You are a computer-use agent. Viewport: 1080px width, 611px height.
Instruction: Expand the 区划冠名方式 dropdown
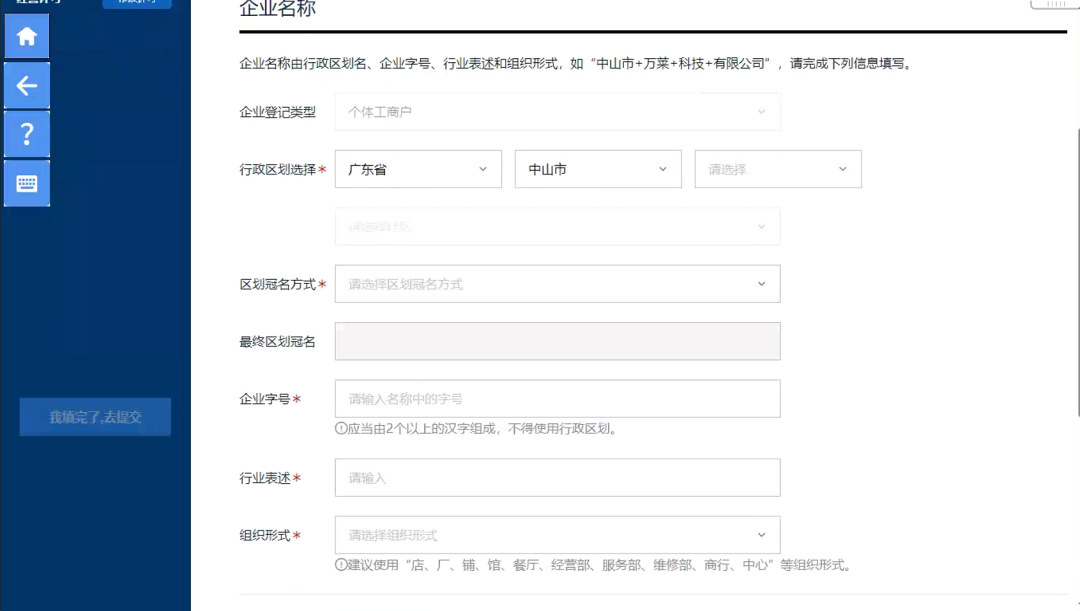(557, 283)
